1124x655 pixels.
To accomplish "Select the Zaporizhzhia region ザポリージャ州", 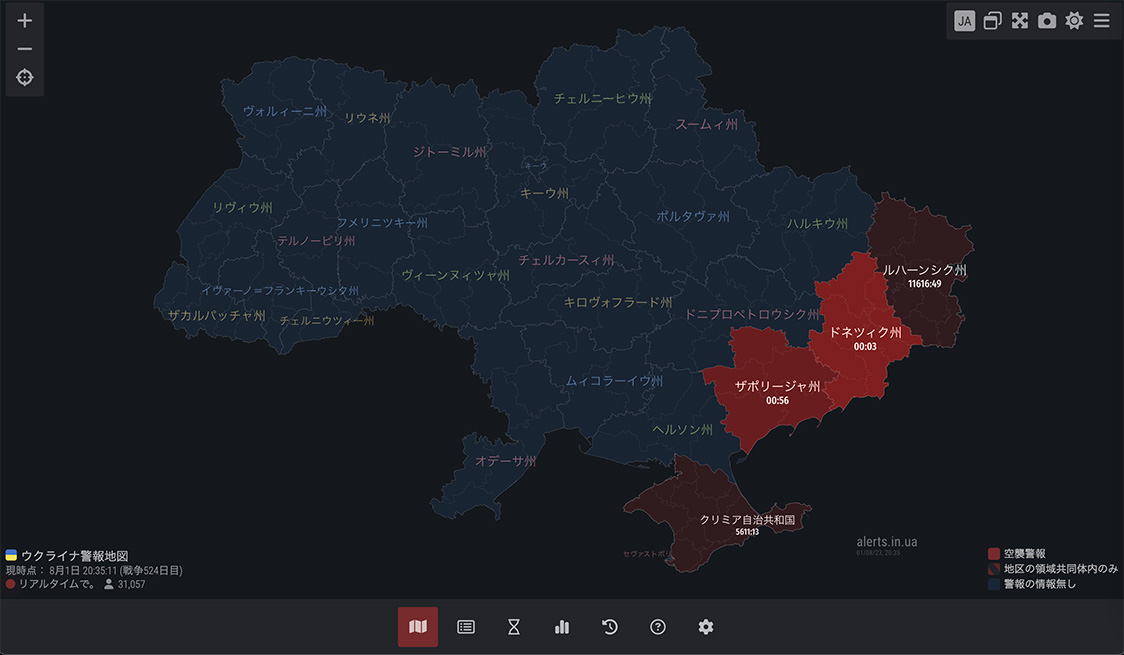I will pos(777,387).
